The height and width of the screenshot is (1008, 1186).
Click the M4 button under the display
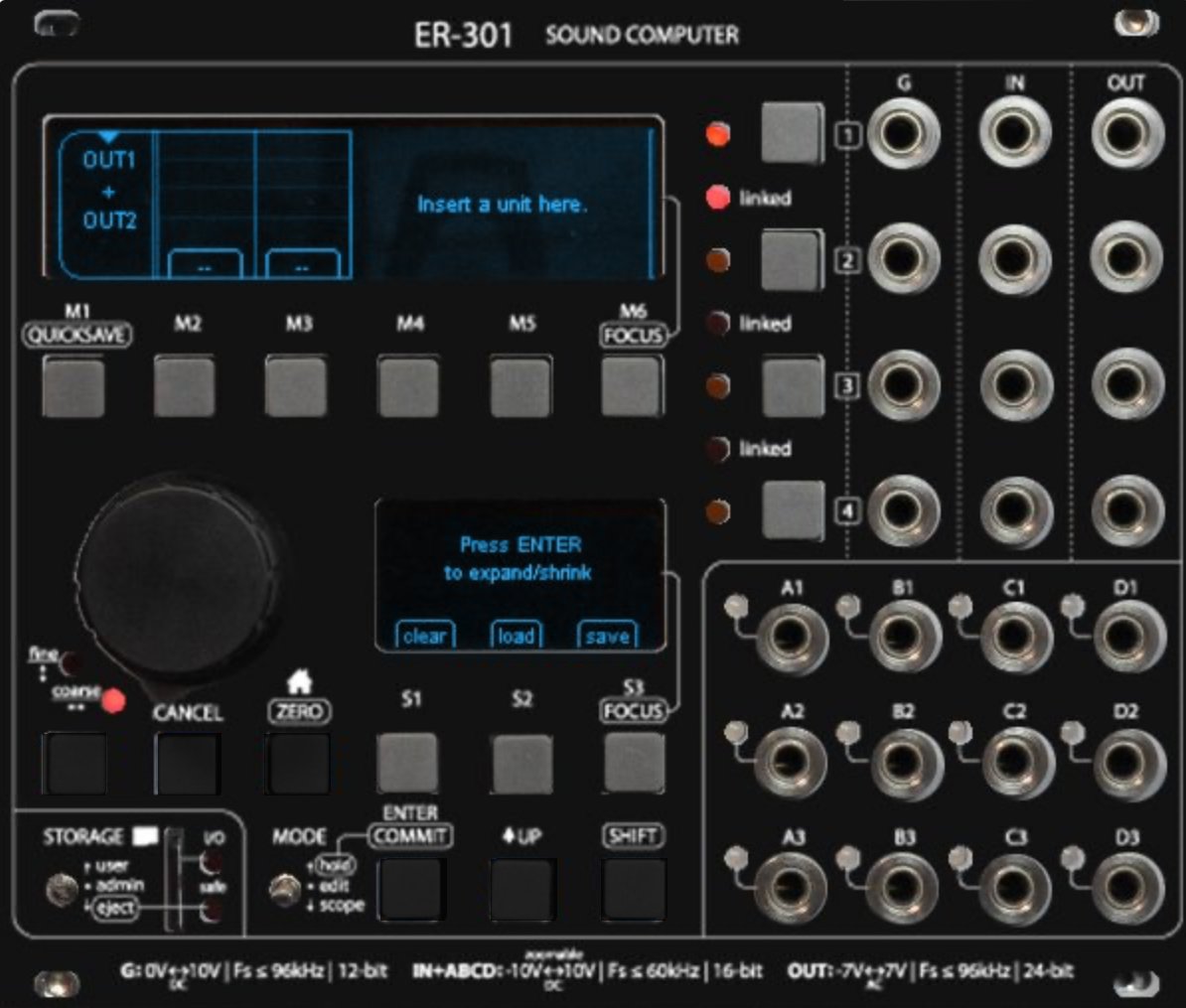coord(408,387)
